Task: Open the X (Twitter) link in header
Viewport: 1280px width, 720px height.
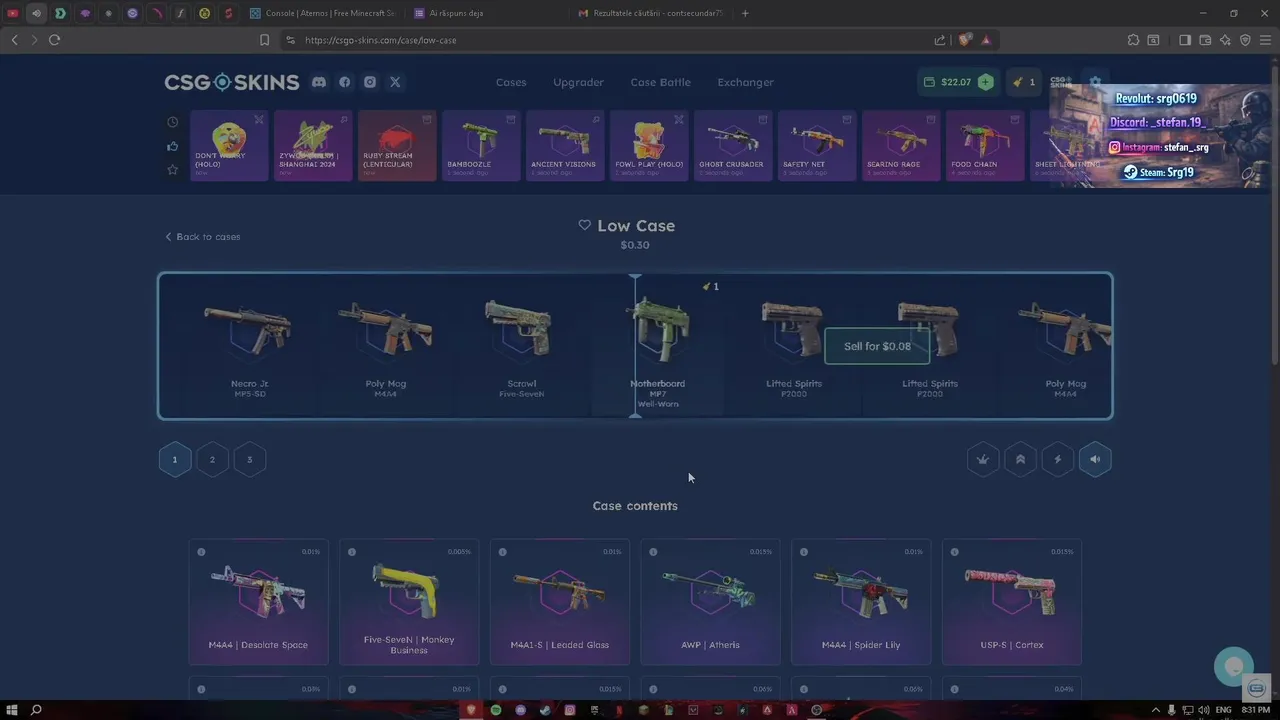Action: click(x=395, y=82)
